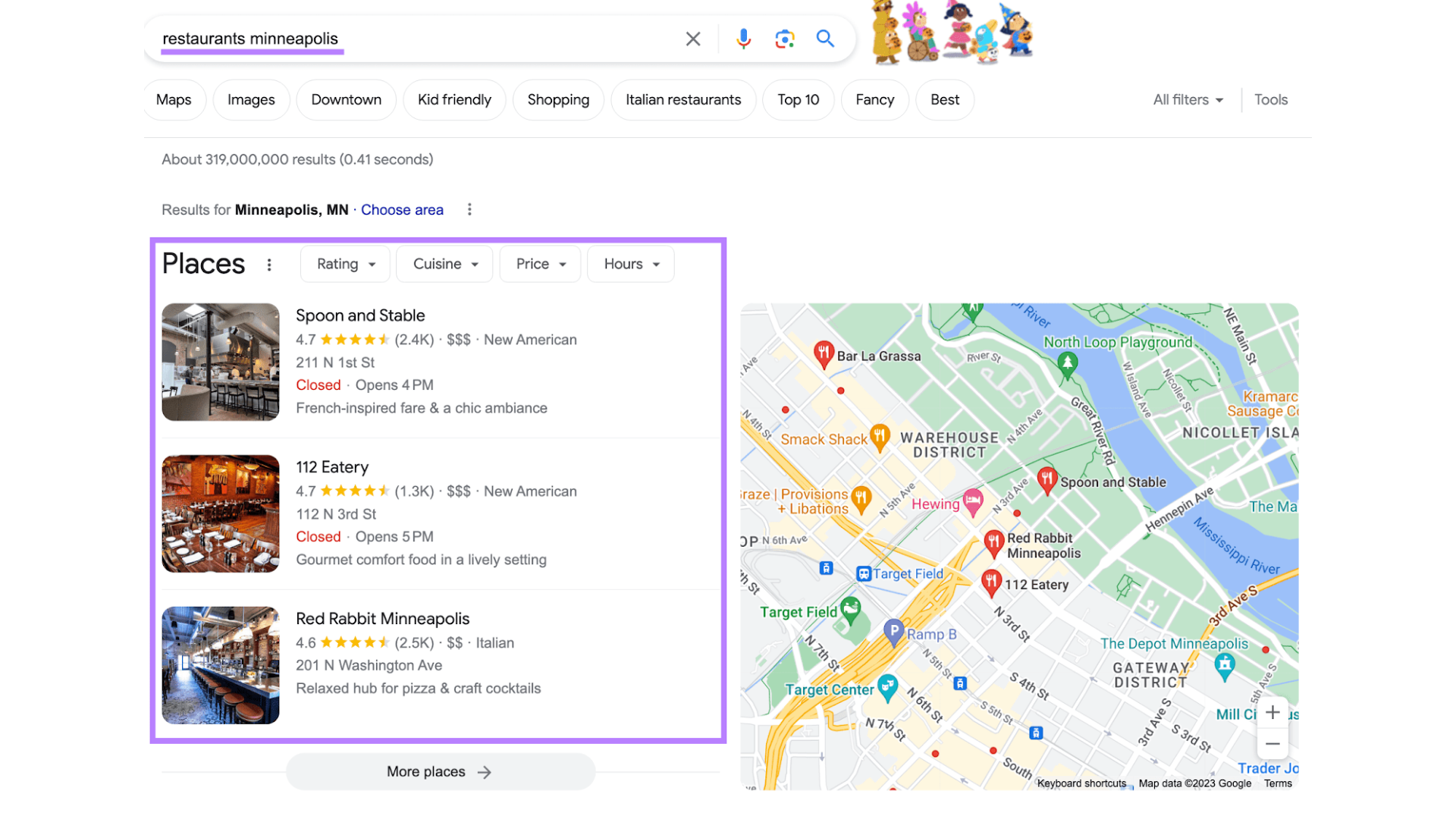The width and height of the screenshot is (1456, 819).
Task: Expand the Cuisine filter dropdown
Action: tap(444, 264)
